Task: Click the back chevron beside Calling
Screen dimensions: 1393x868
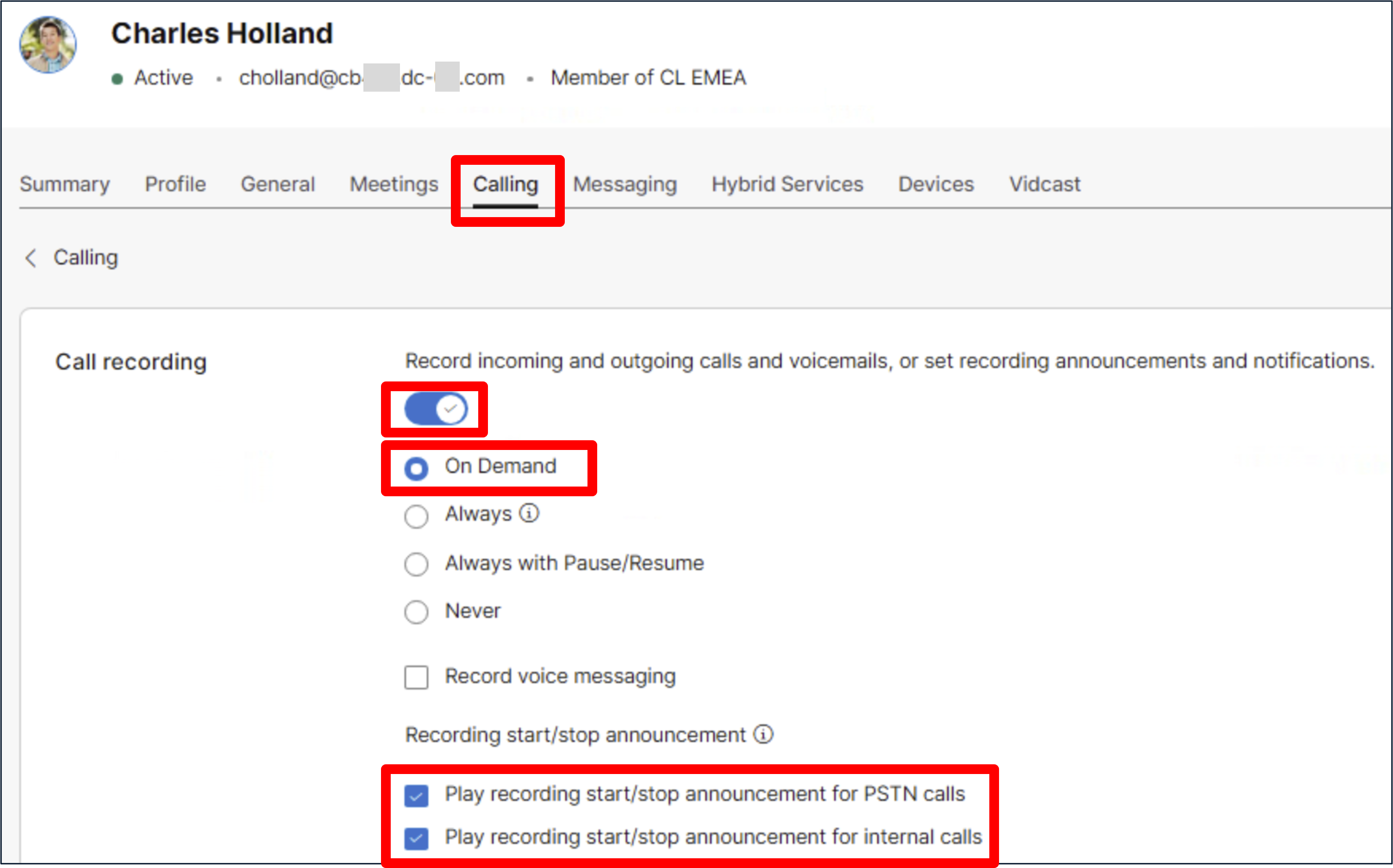Action: (x=31, y=258)
